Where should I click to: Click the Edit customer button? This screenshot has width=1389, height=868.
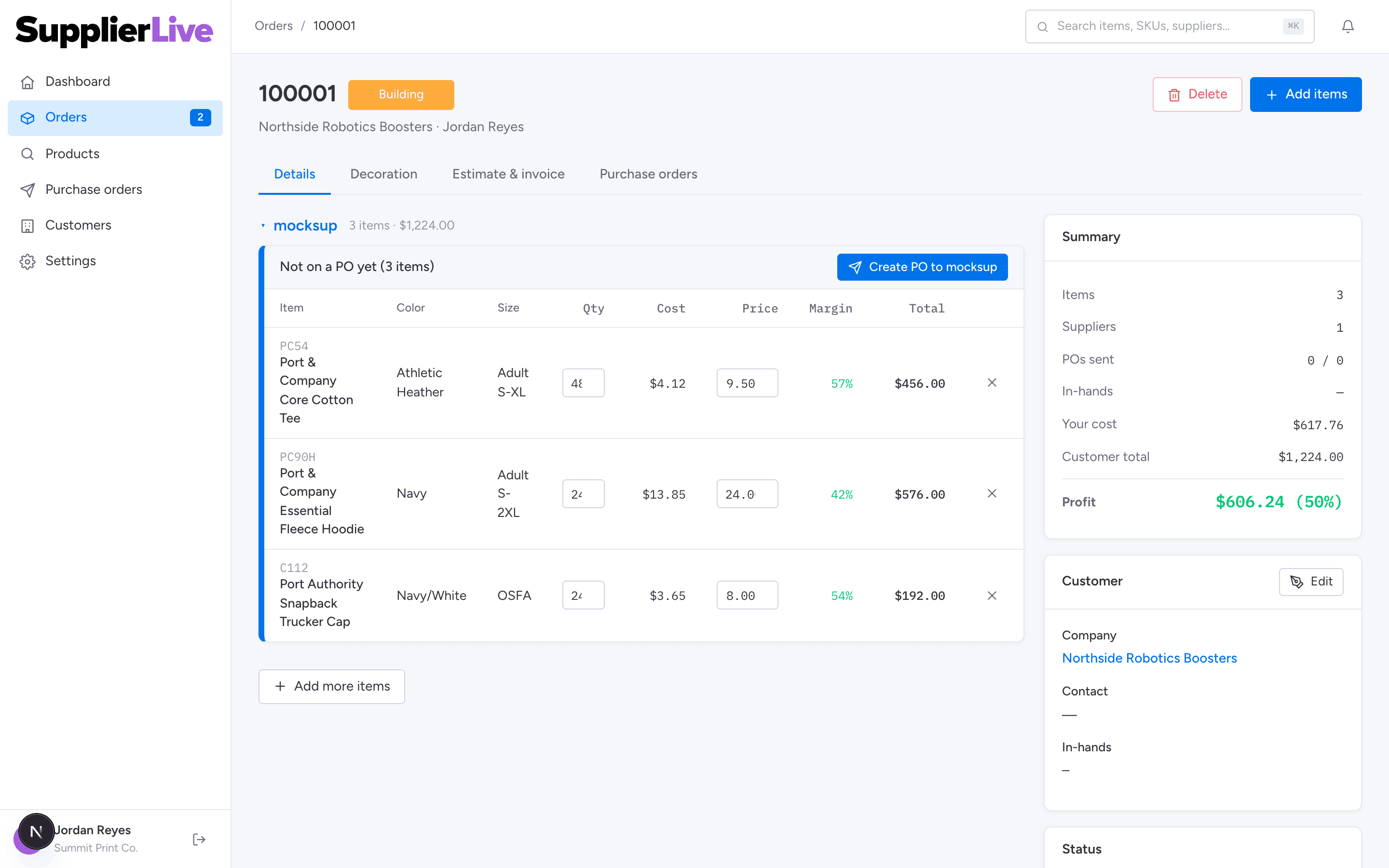click(1310, 582)
